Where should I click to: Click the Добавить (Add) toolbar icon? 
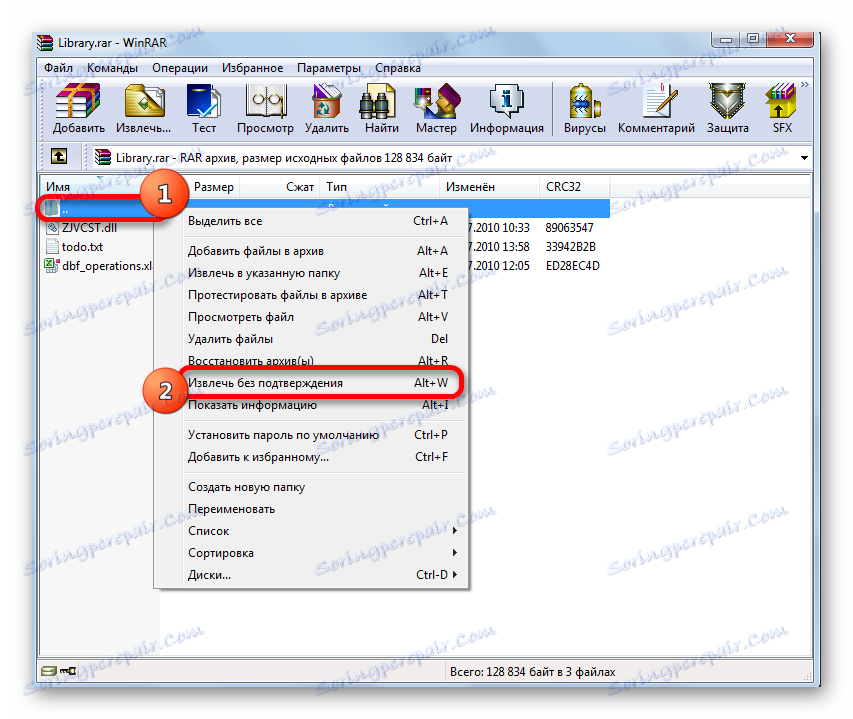tap(78, 108)
